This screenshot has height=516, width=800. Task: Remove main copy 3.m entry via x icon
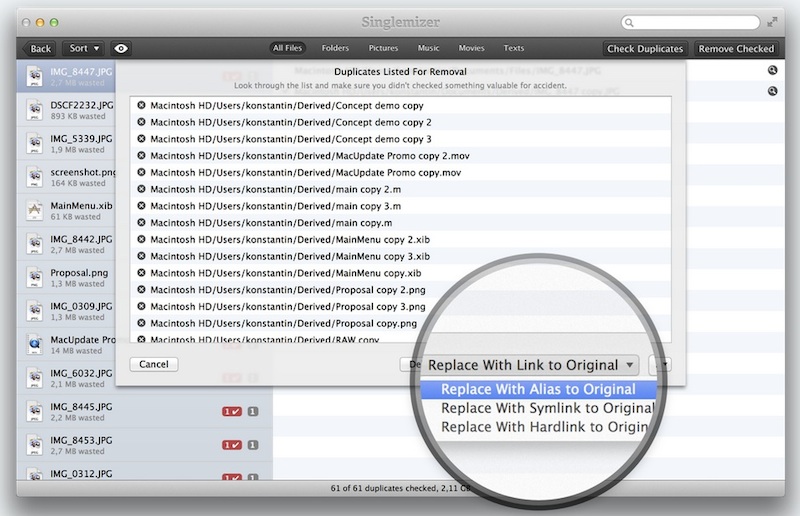tap(141, 206)
